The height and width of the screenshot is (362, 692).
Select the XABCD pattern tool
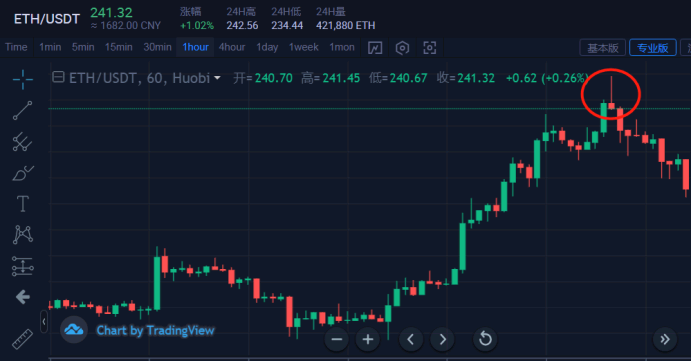coord(23,235)
